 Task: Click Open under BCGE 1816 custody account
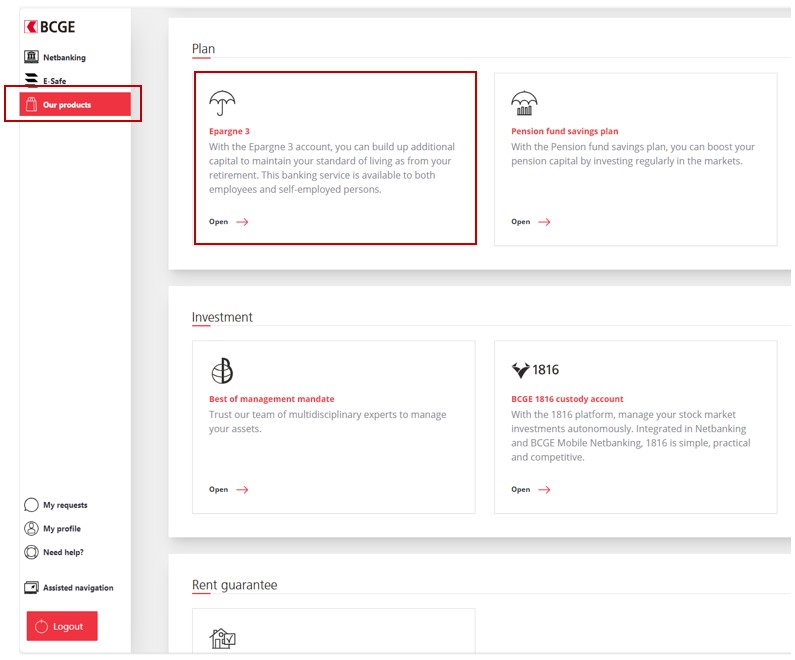521,489
